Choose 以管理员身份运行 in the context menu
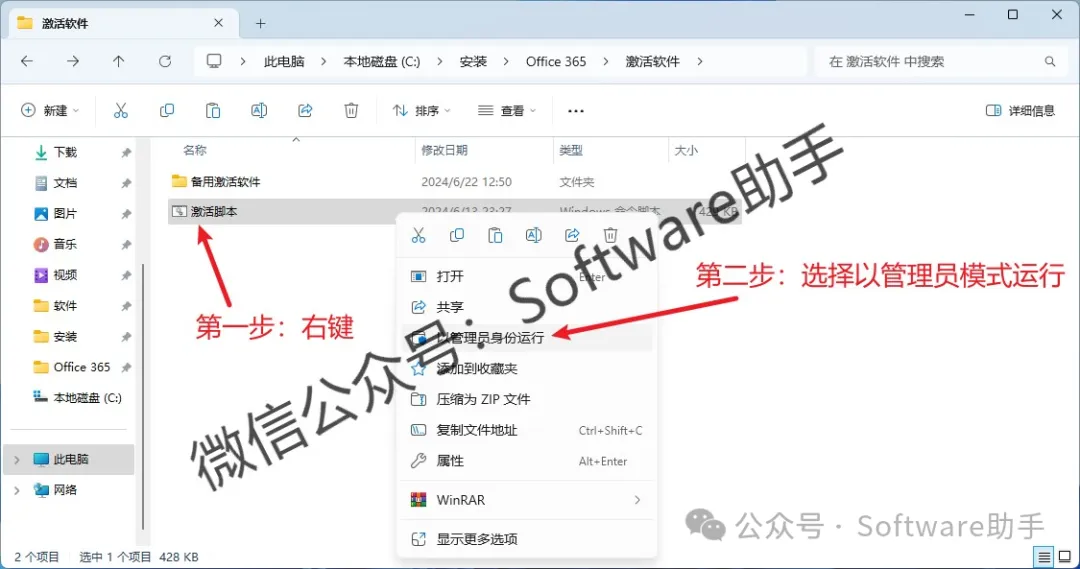The height and width of the screenshot is (569, 1080). click(526, 338)
